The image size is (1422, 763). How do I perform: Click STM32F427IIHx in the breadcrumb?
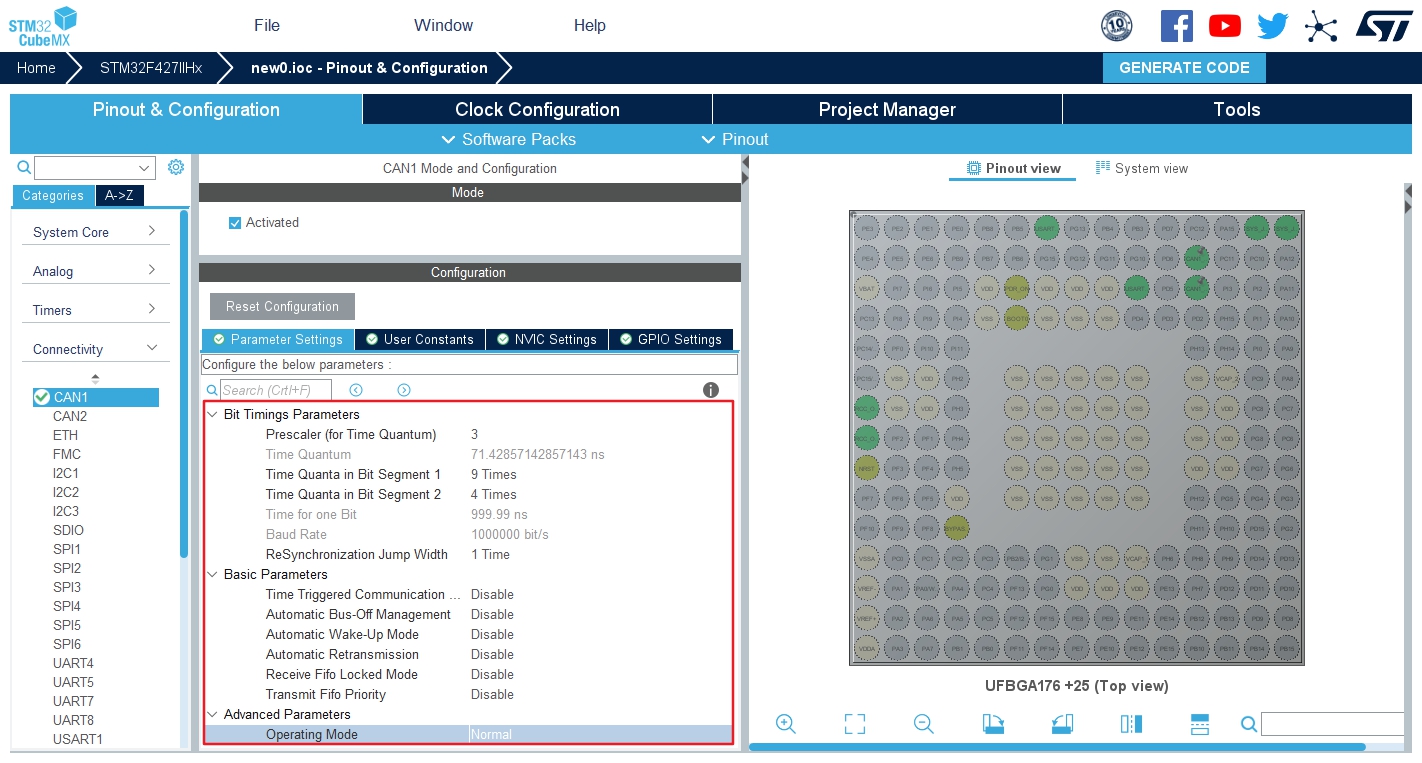tap(151, 68)
